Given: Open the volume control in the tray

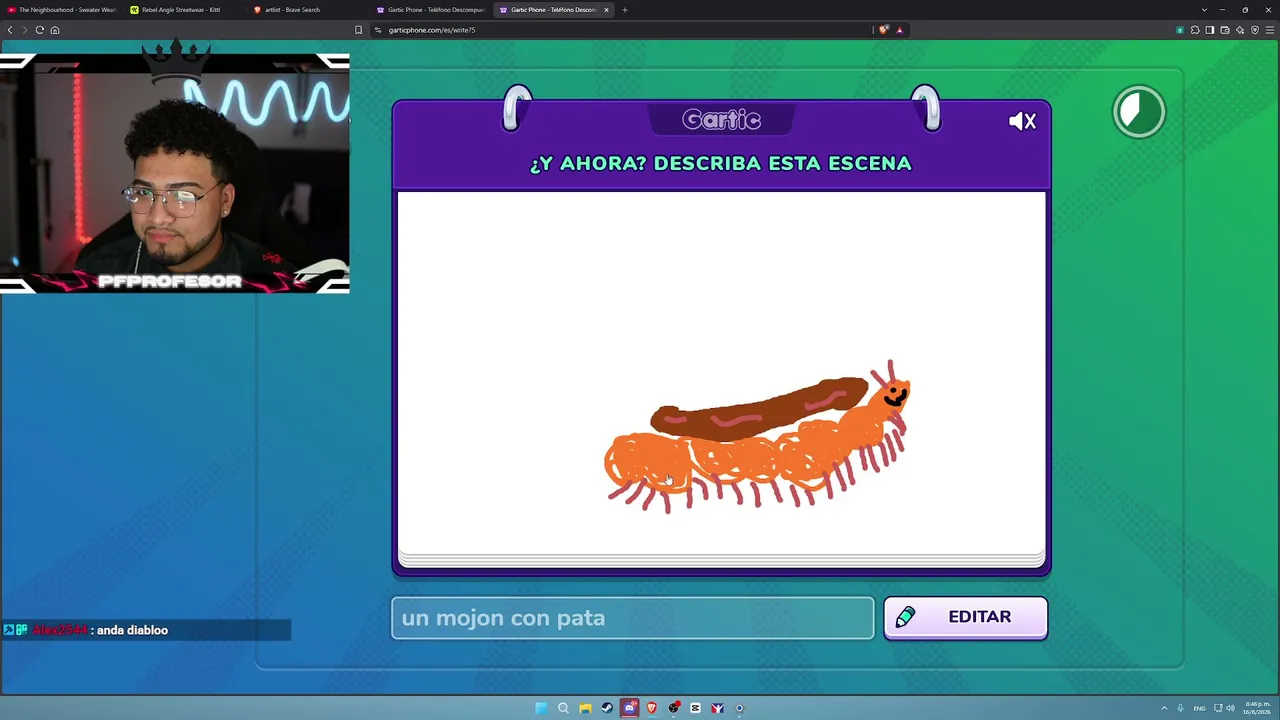Looking at the screenshot, I should point(1230,708).
